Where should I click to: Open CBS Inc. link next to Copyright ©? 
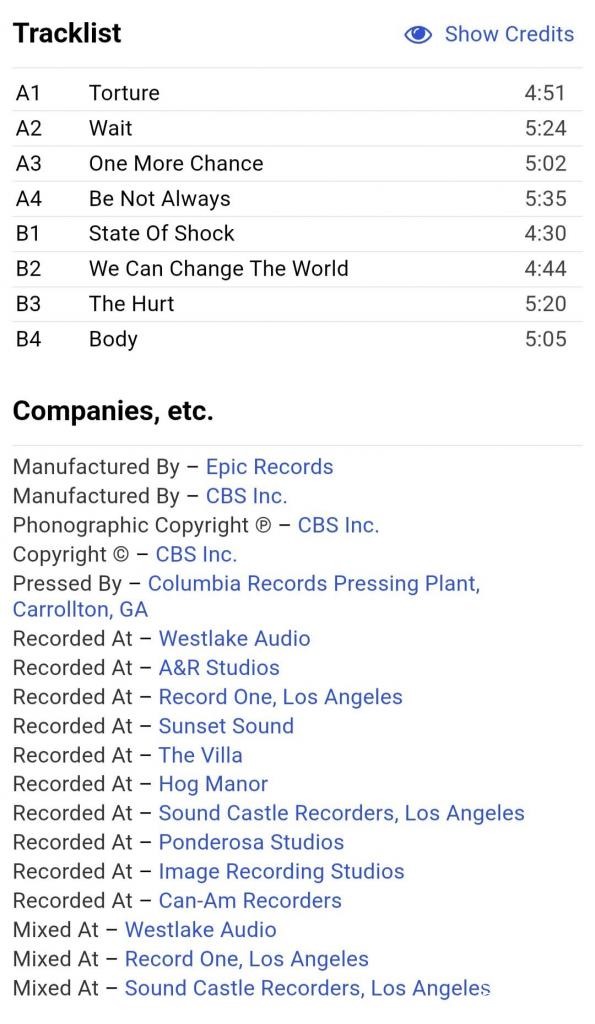click(196, 554)
